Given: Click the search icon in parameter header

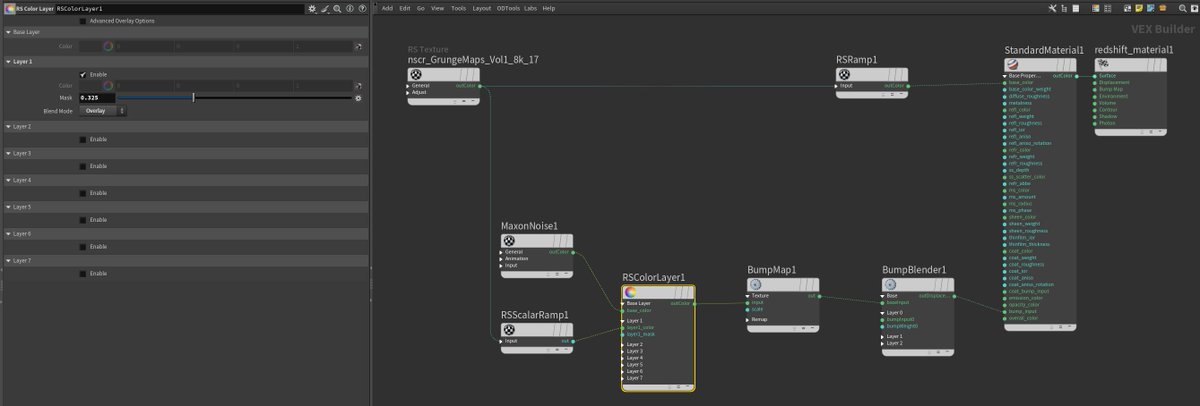Looking at the screenshot, I should (335, 8).
